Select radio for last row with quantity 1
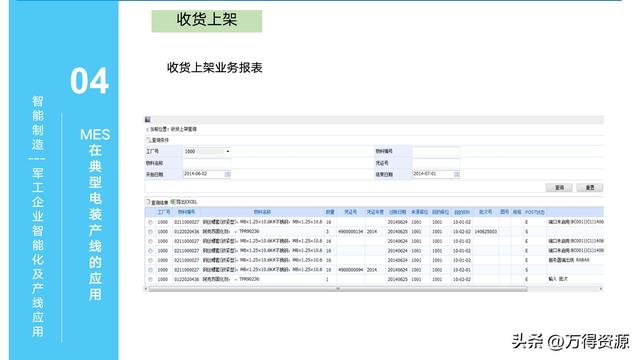This screenshot has width=640, height=360. coord(150,280)
